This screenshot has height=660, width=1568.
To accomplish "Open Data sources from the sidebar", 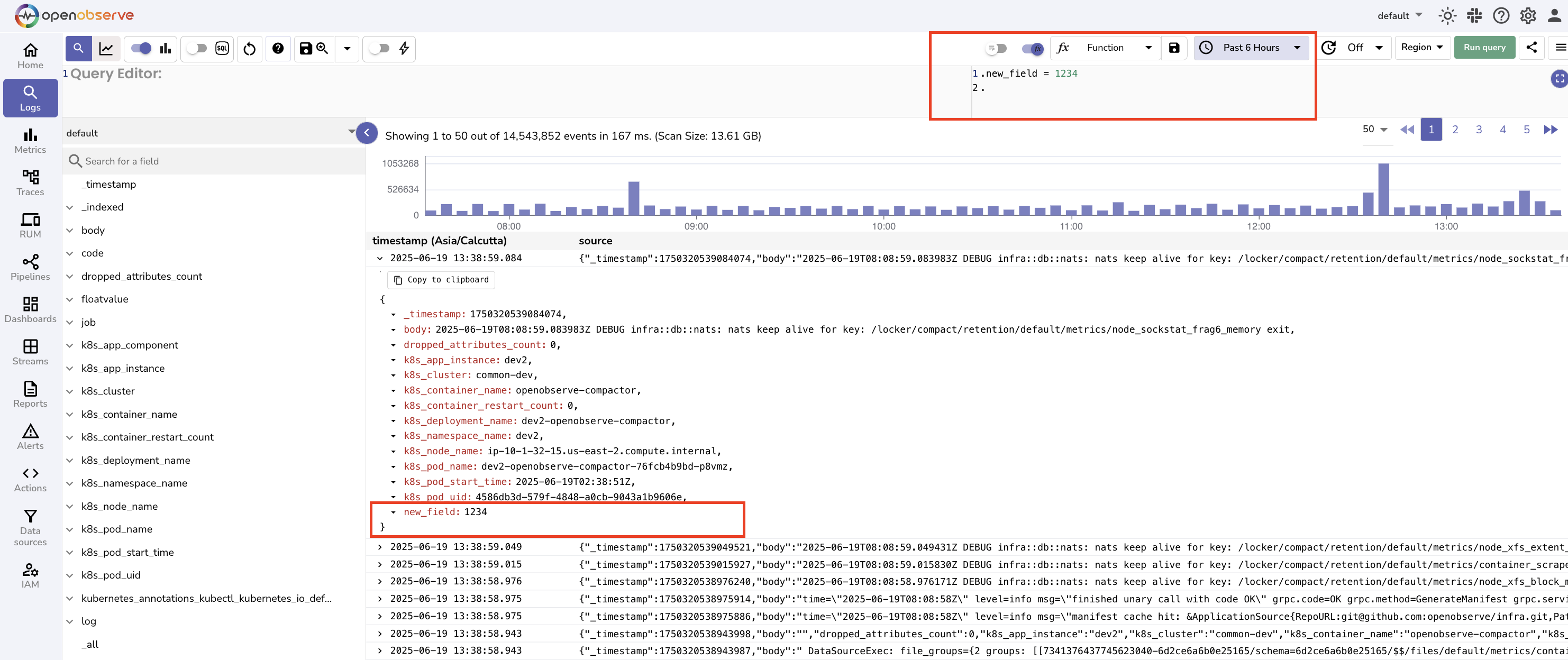I will pyautogui.click(x=30, y=527).
